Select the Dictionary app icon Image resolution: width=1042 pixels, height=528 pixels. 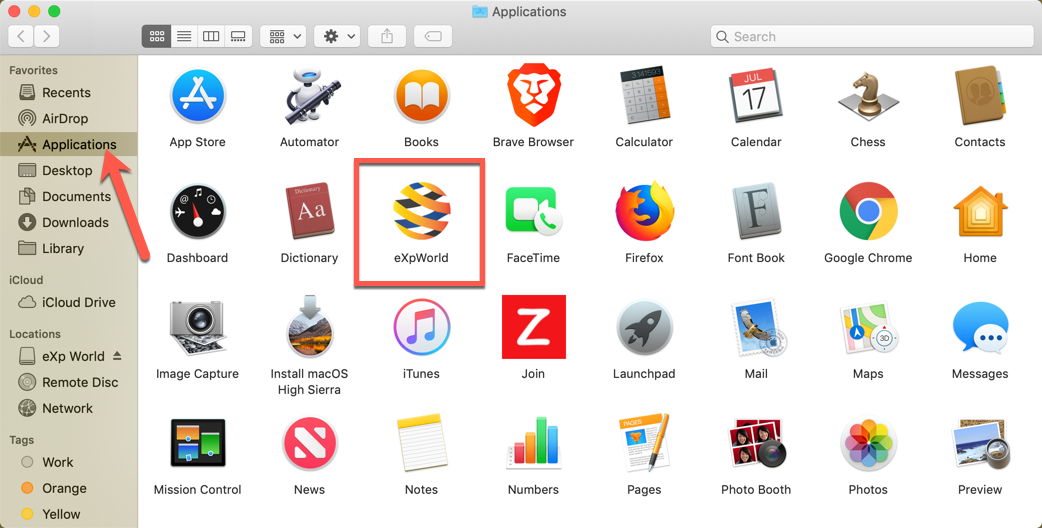[310, 211]
